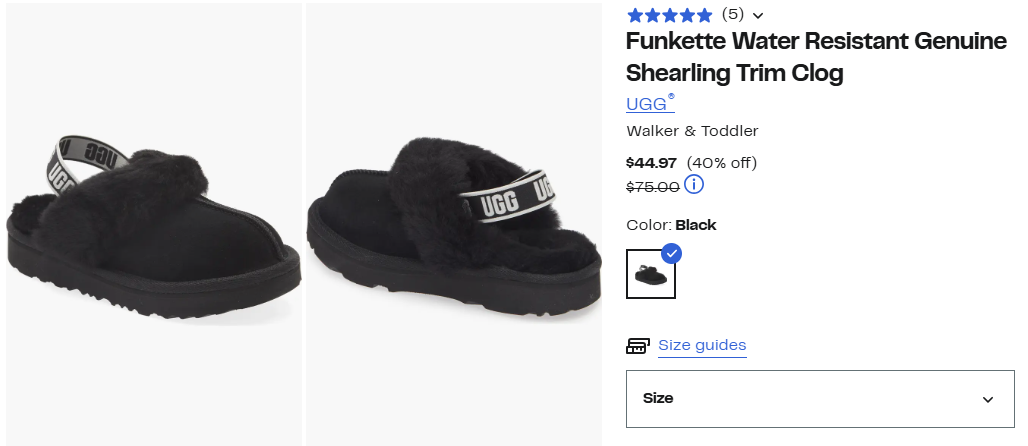
Task: Click the ruler icon next to Size guides
Action: pyautogui.click(x=638, y=346)
